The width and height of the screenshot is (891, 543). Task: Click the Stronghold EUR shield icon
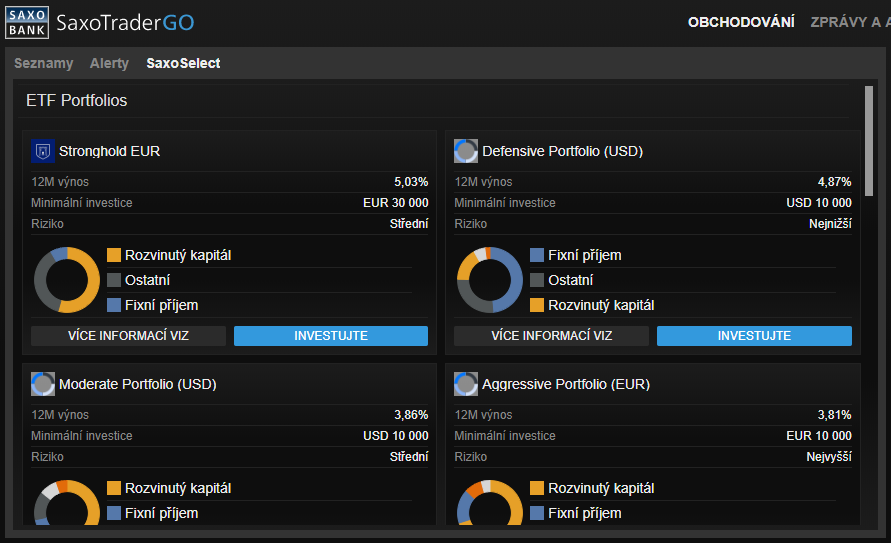pyautogui.click(x=43, y=151)
